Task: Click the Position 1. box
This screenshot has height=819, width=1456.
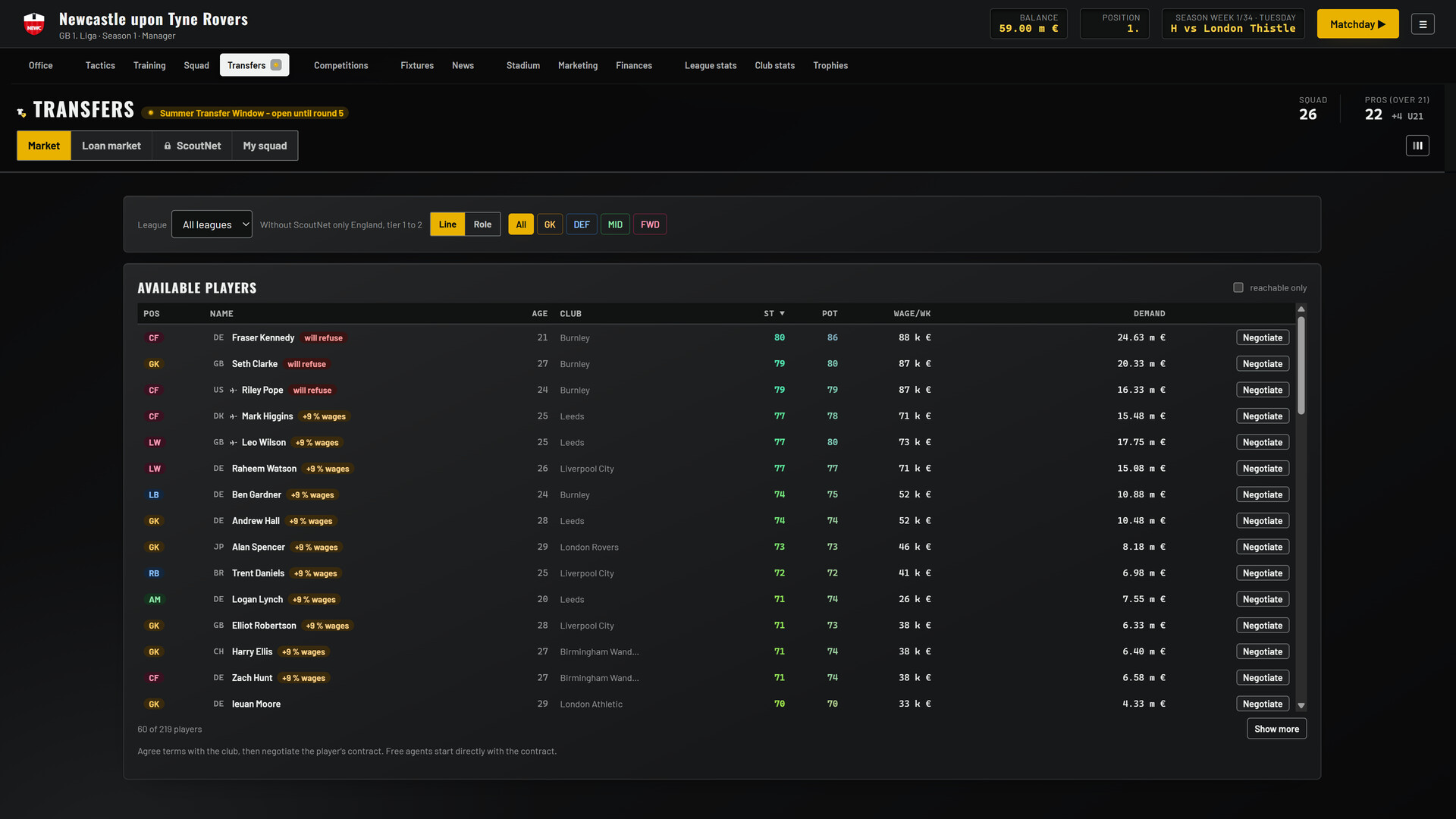Action: (x=1115, y=24)
